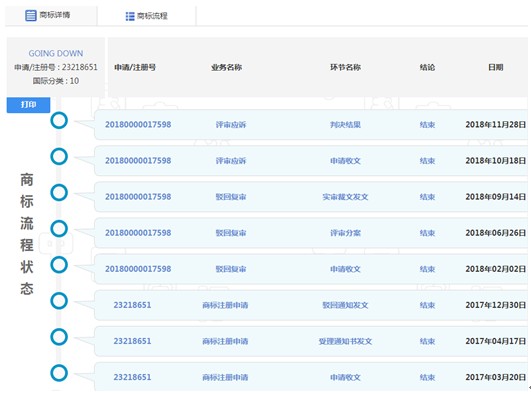Click 驳回复审 in the 2018年06月26日 row
This screenshot has height=394, width=531.
point(231,233)
